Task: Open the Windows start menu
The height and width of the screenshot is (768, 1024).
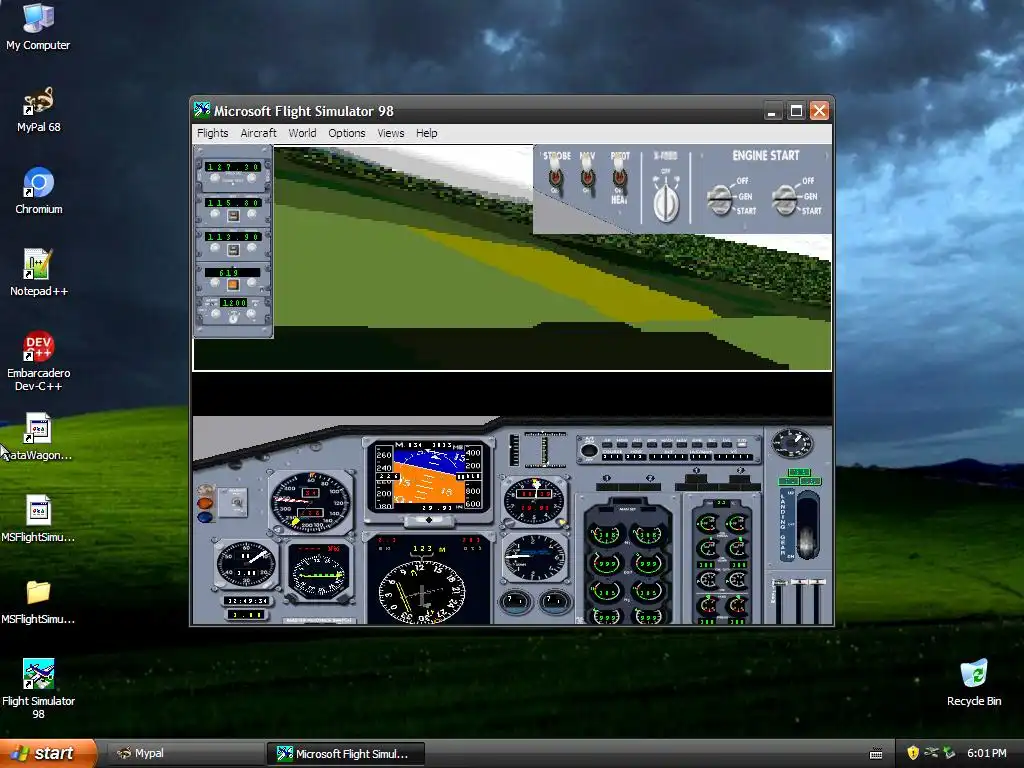Action: pos(48,754)
